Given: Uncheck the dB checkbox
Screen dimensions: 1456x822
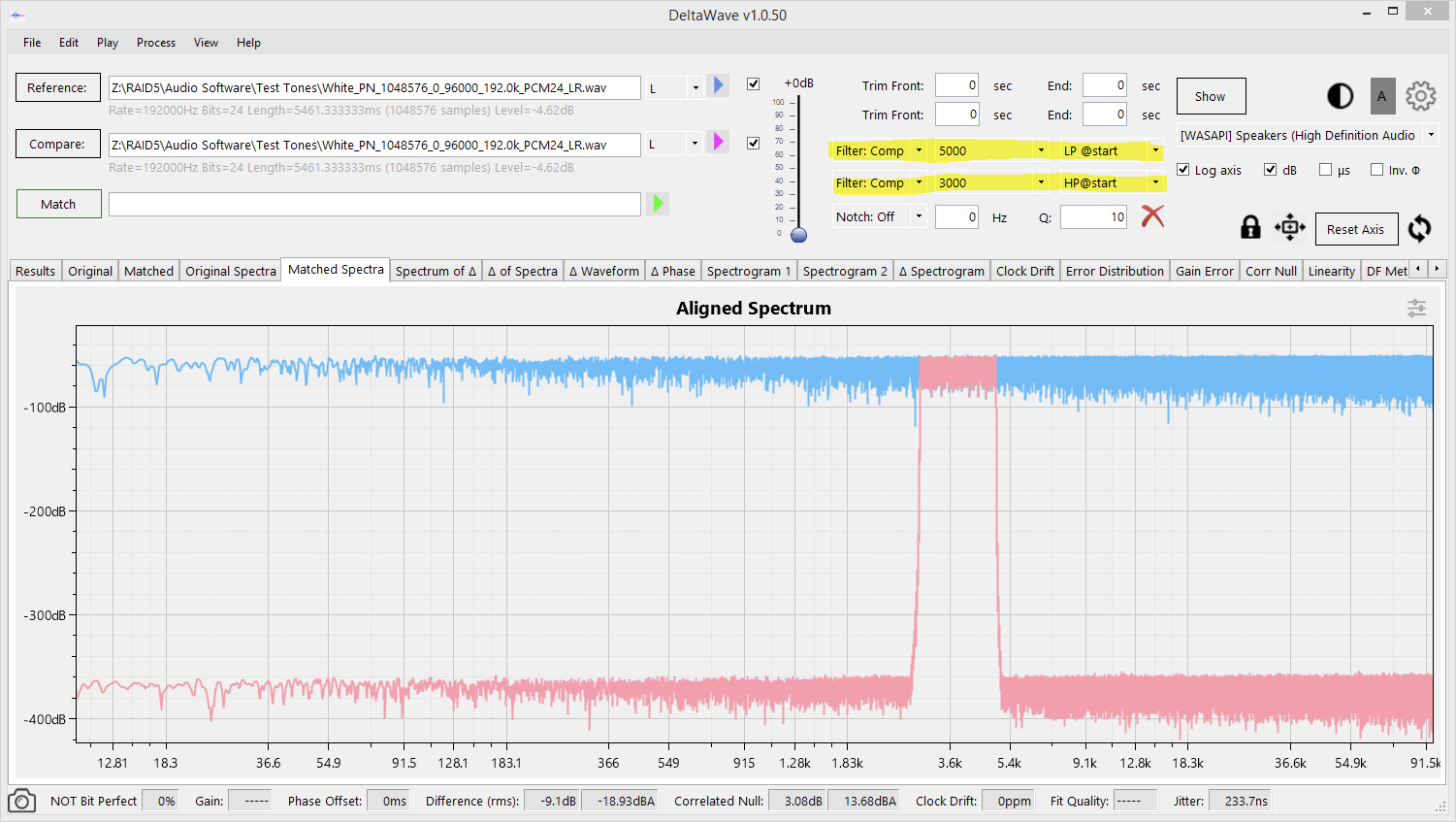Looking at the screenshot, I should pos(1270,170).
